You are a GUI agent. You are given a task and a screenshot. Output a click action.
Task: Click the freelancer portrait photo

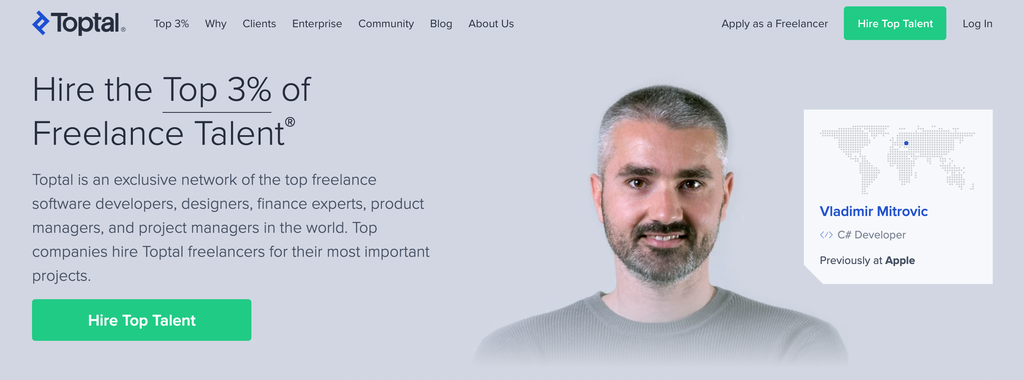(x=661, y=225)
